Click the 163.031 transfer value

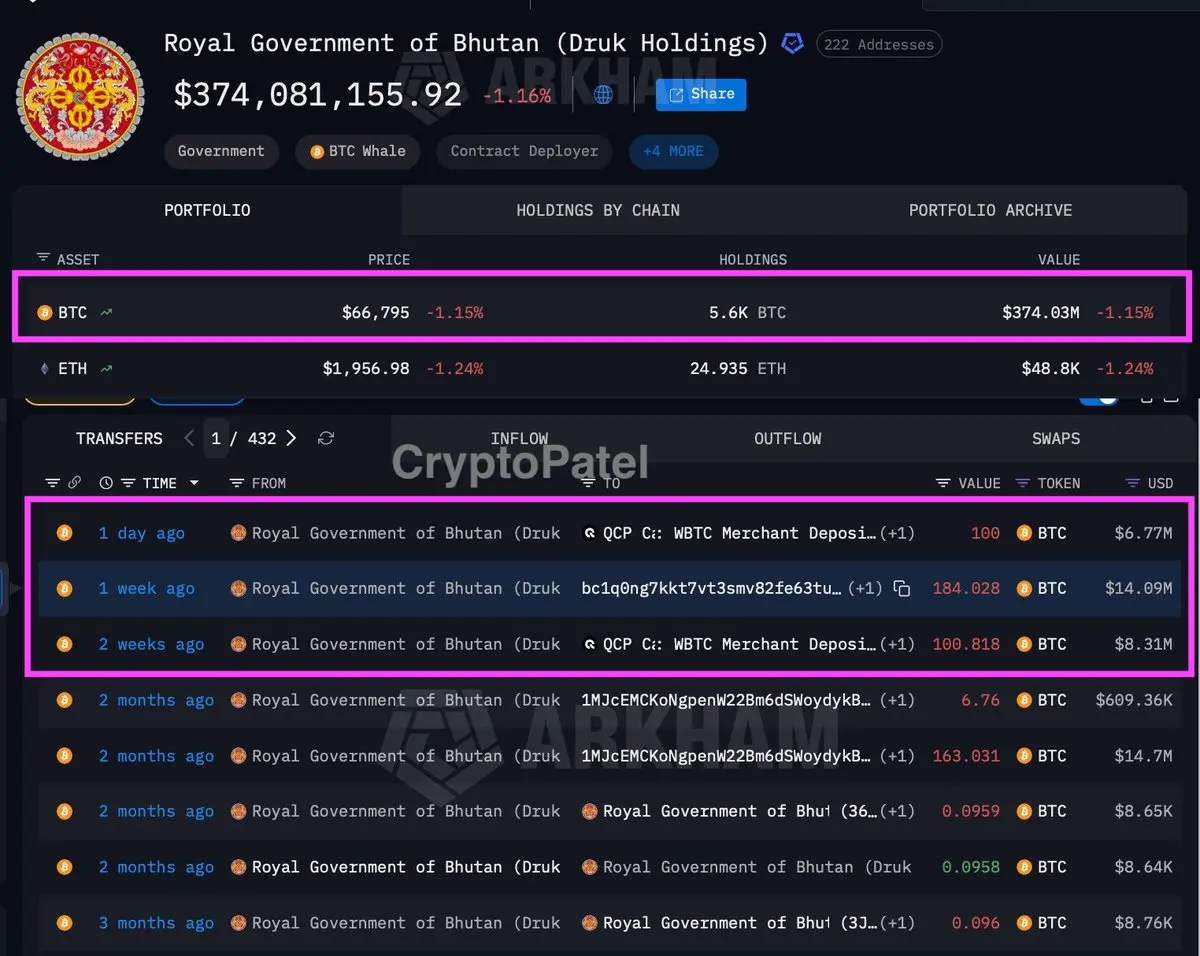[x=966, y=756]
